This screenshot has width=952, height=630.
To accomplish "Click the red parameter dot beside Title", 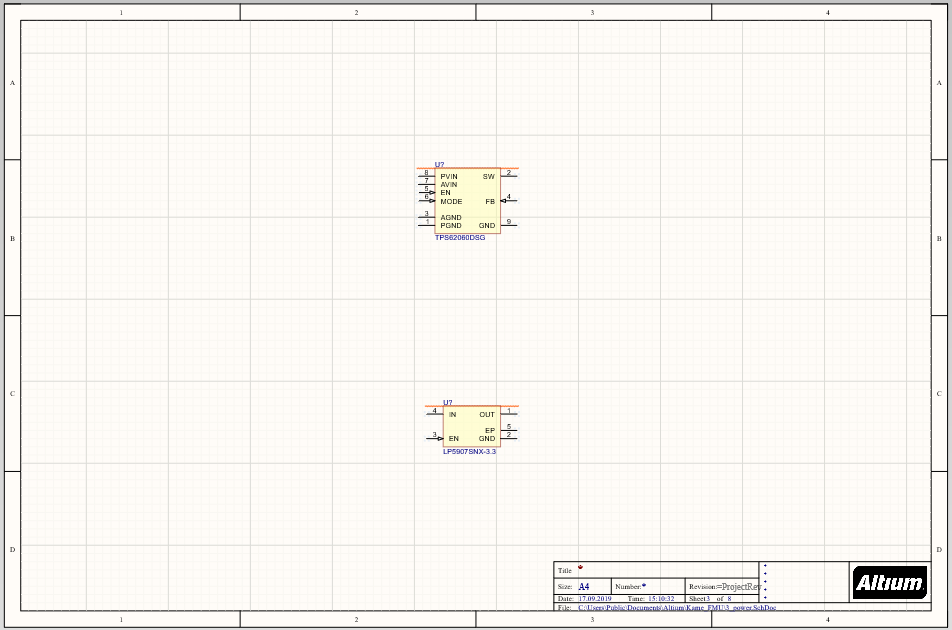I will pyautogui.click(x=580, y=566).
